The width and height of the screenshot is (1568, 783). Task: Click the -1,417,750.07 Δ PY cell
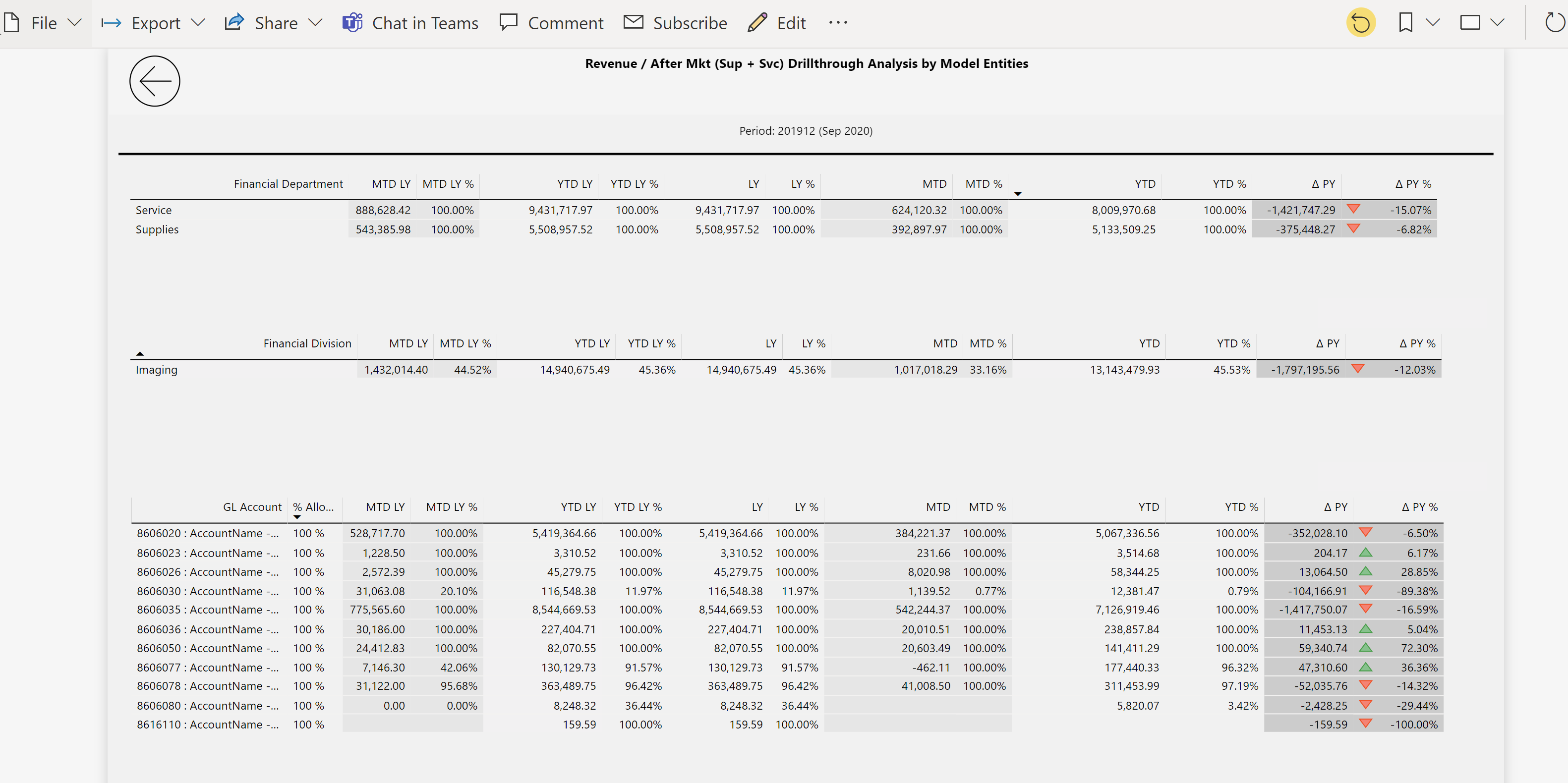click(1313, 610)
